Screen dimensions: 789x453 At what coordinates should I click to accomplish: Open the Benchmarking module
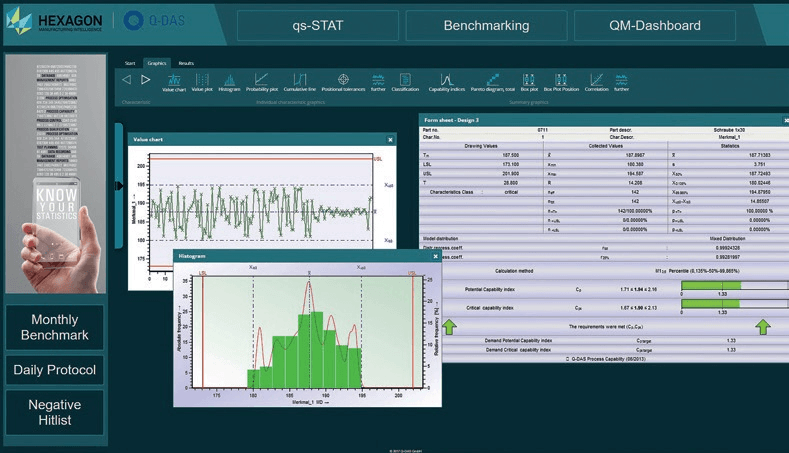coord(486,25)
